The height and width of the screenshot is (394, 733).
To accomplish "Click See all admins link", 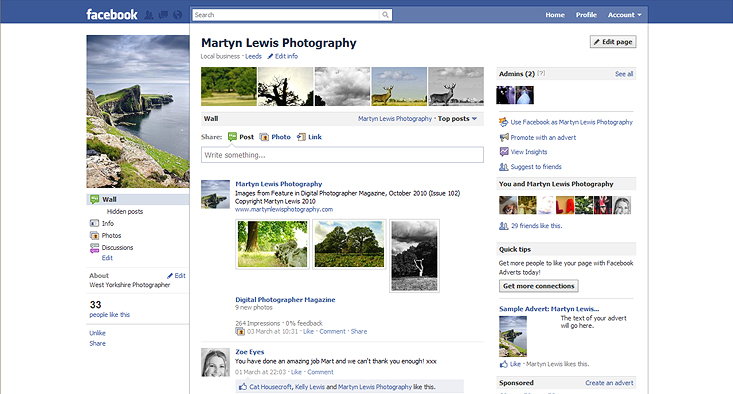I will tap(624, 74).
